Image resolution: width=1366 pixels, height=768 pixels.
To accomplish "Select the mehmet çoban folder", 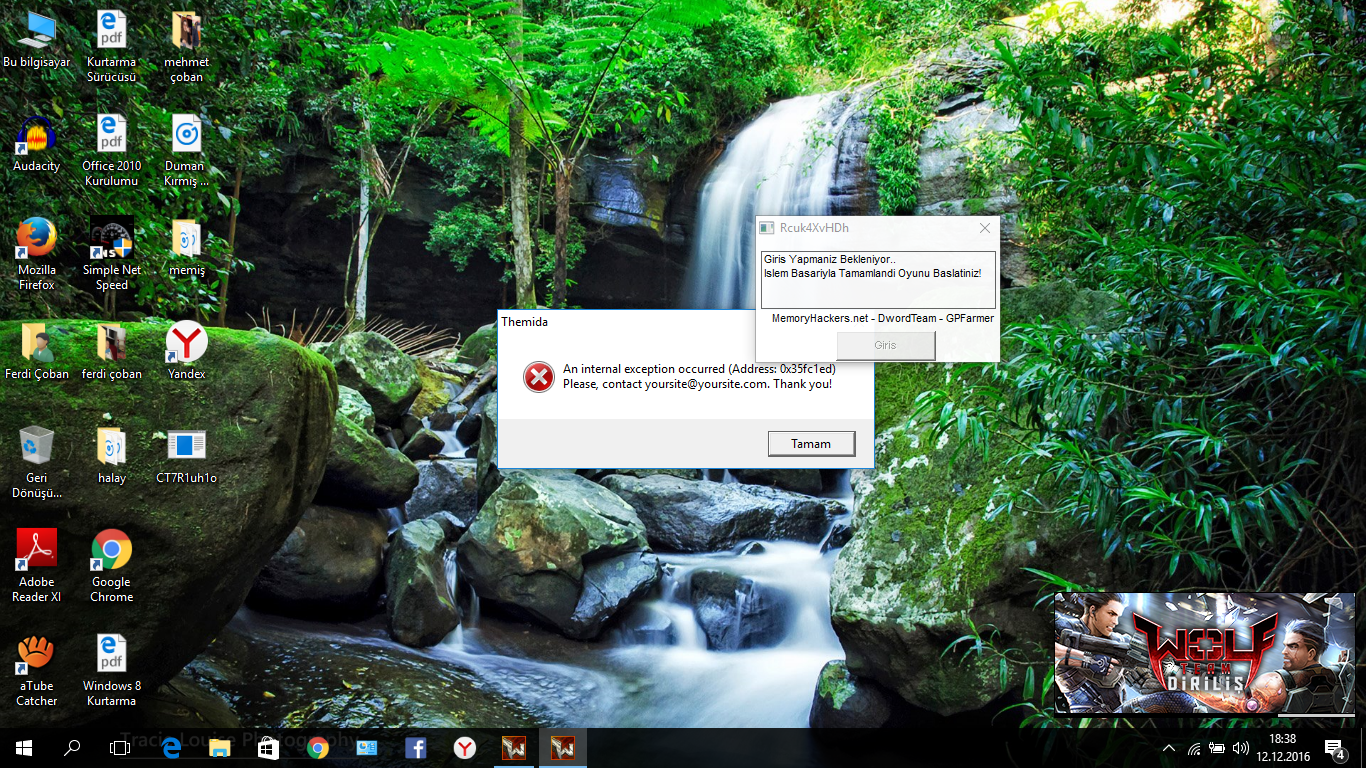I will pyautogui.click(x=186, y=47).
